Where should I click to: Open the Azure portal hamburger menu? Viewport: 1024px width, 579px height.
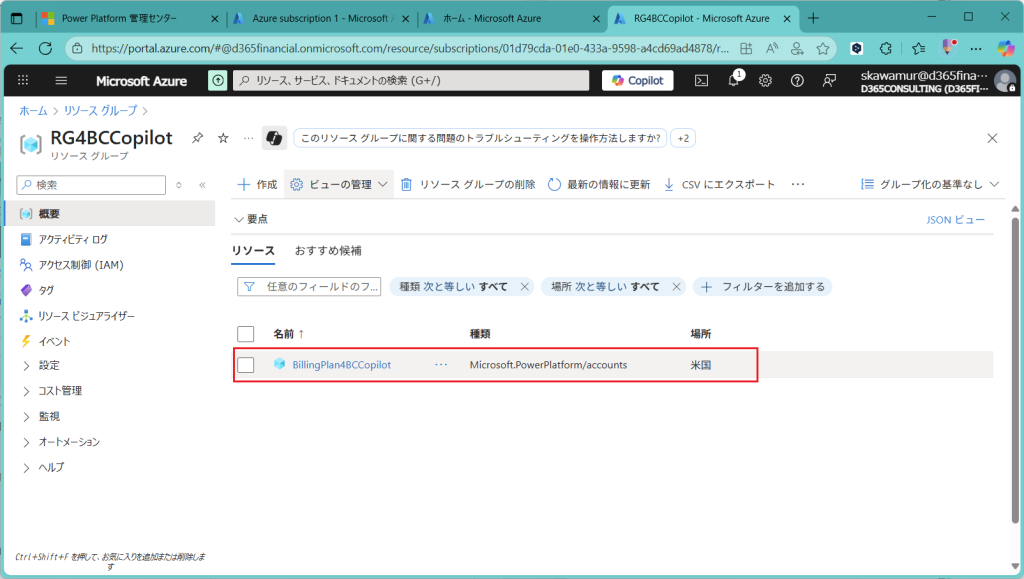pos(61,80)
